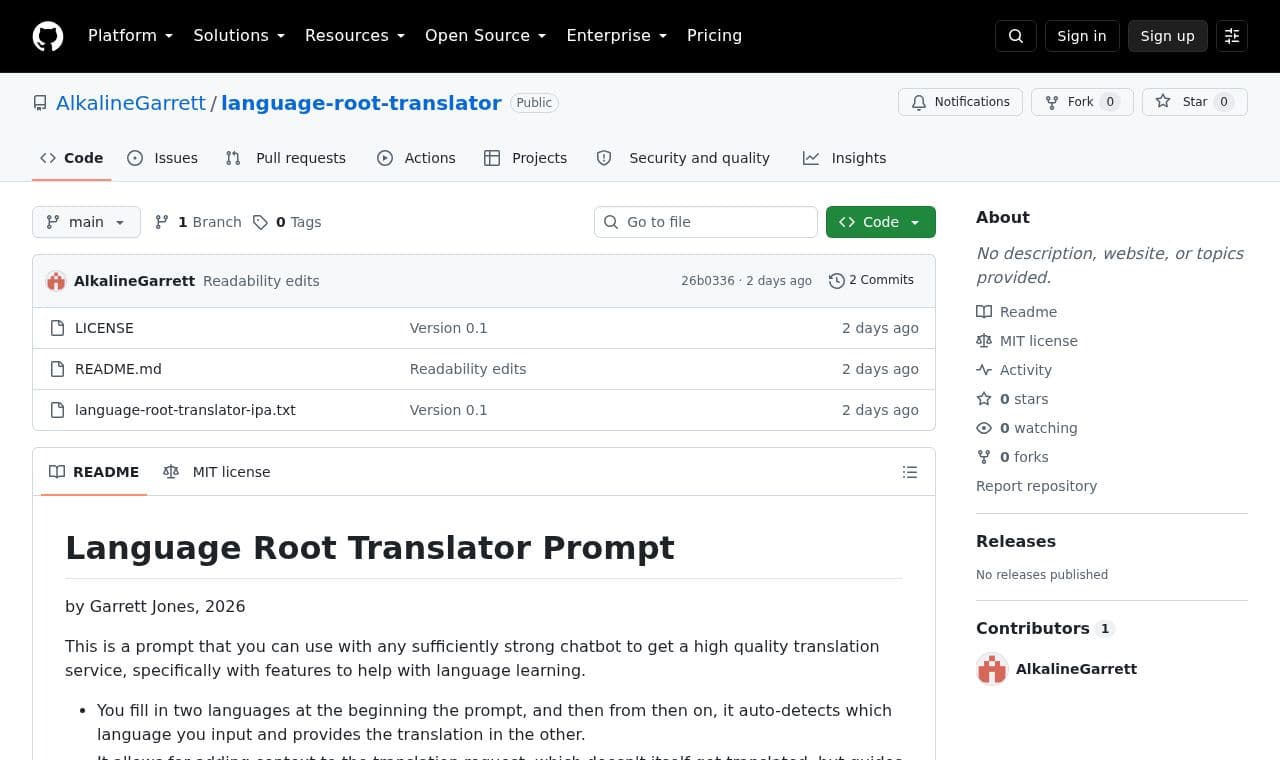Image resolution: width=1280 pixels, height=760 pixels.
Task: Click the AlkalineGarrett avatar in commit row
Action: coord(56,281)
